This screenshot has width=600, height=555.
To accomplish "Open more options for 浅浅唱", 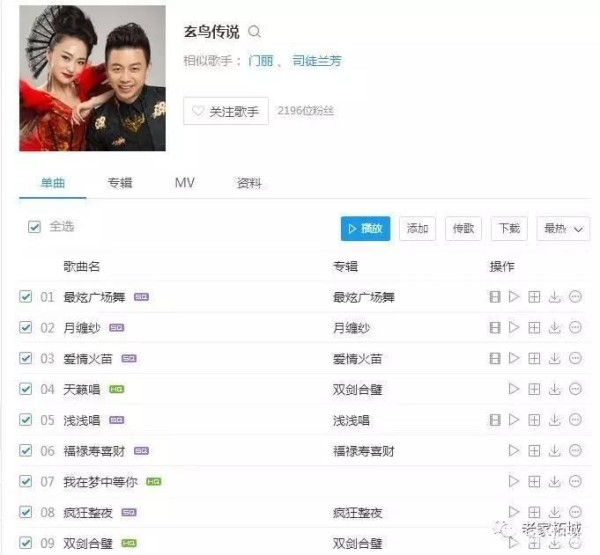I will point(575,420).
